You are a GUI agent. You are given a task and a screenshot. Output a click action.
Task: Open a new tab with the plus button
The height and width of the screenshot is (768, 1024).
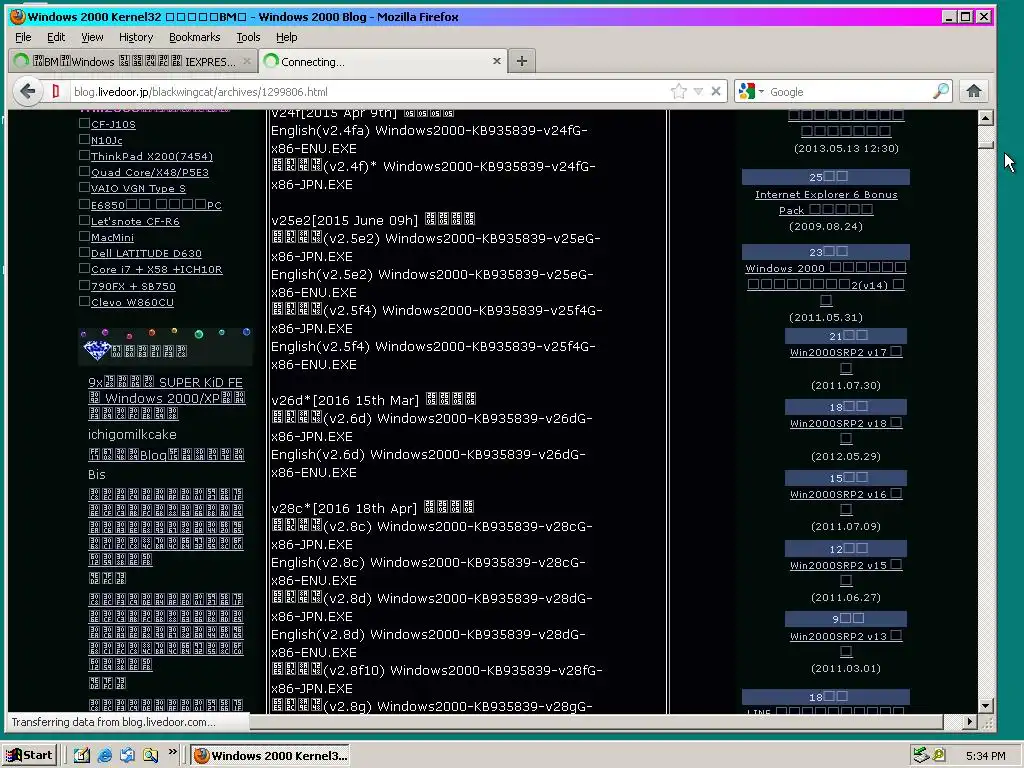tap(521, 61)
